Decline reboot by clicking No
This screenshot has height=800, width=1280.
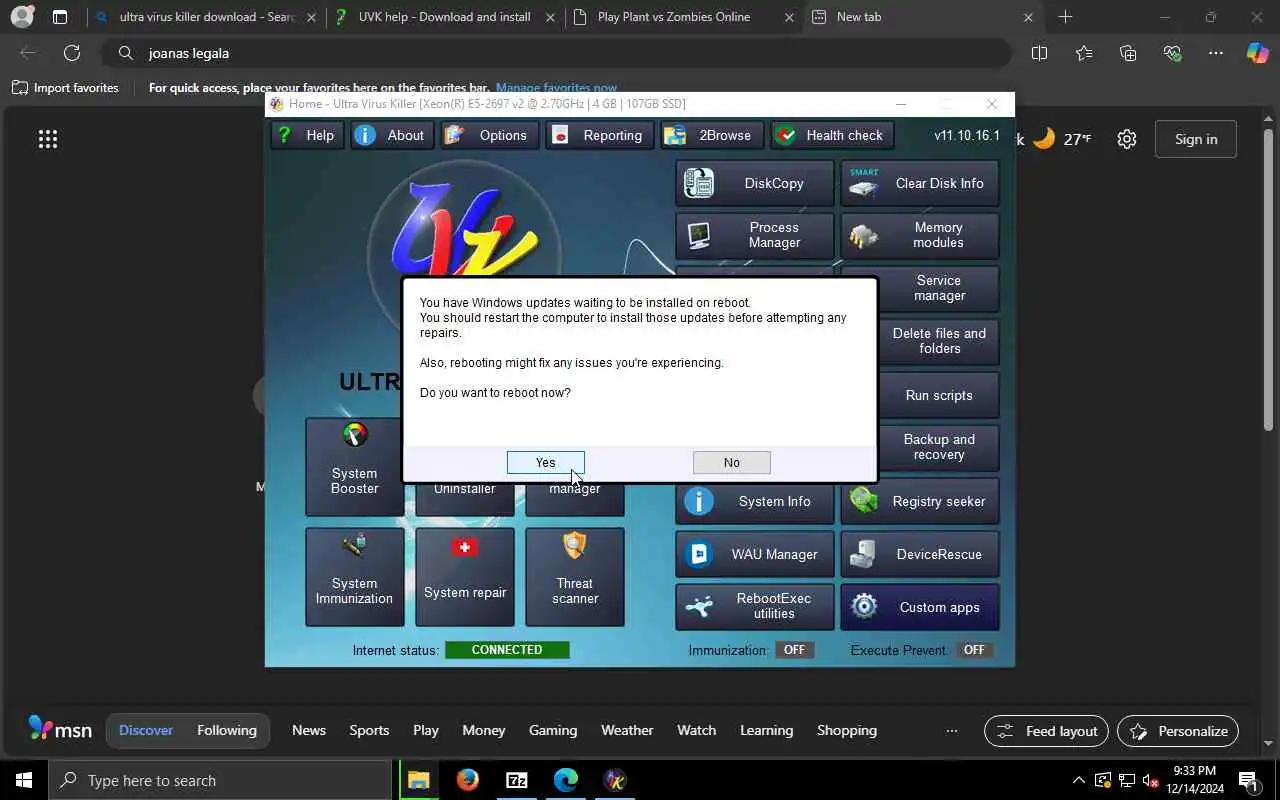click(731, 462)
